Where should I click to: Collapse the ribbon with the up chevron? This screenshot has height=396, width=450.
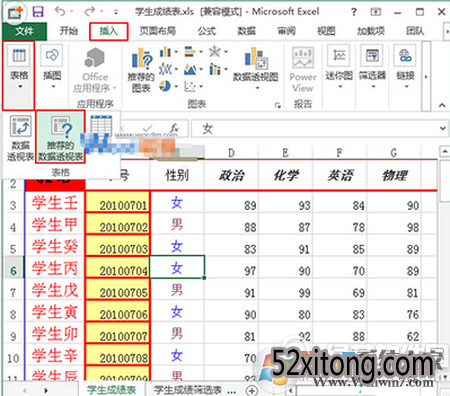442,105
